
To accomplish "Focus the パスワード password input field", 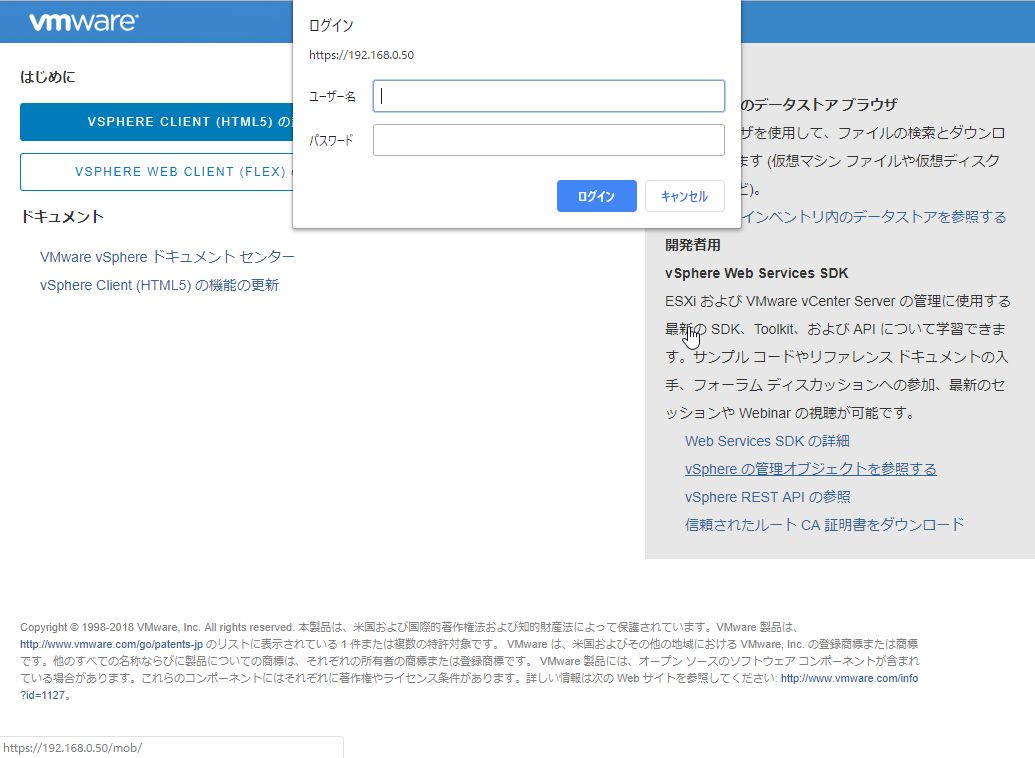I will [x=549, y=140].
